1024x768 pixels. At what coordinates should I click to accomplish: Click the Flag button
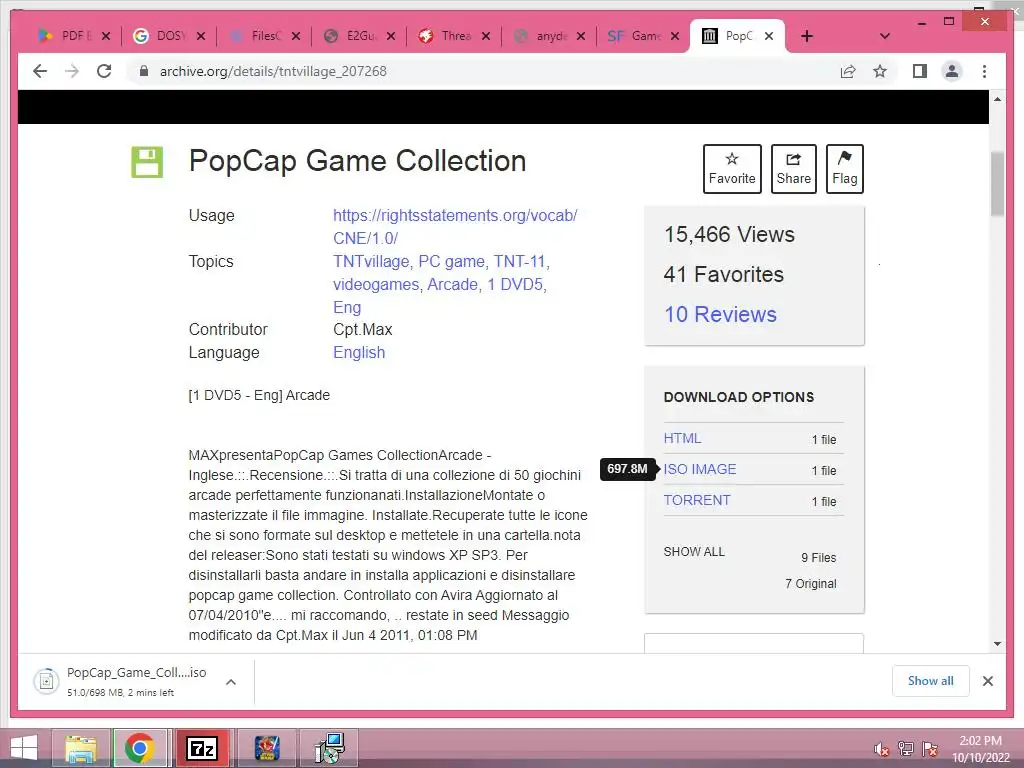(x=844, y=168)
